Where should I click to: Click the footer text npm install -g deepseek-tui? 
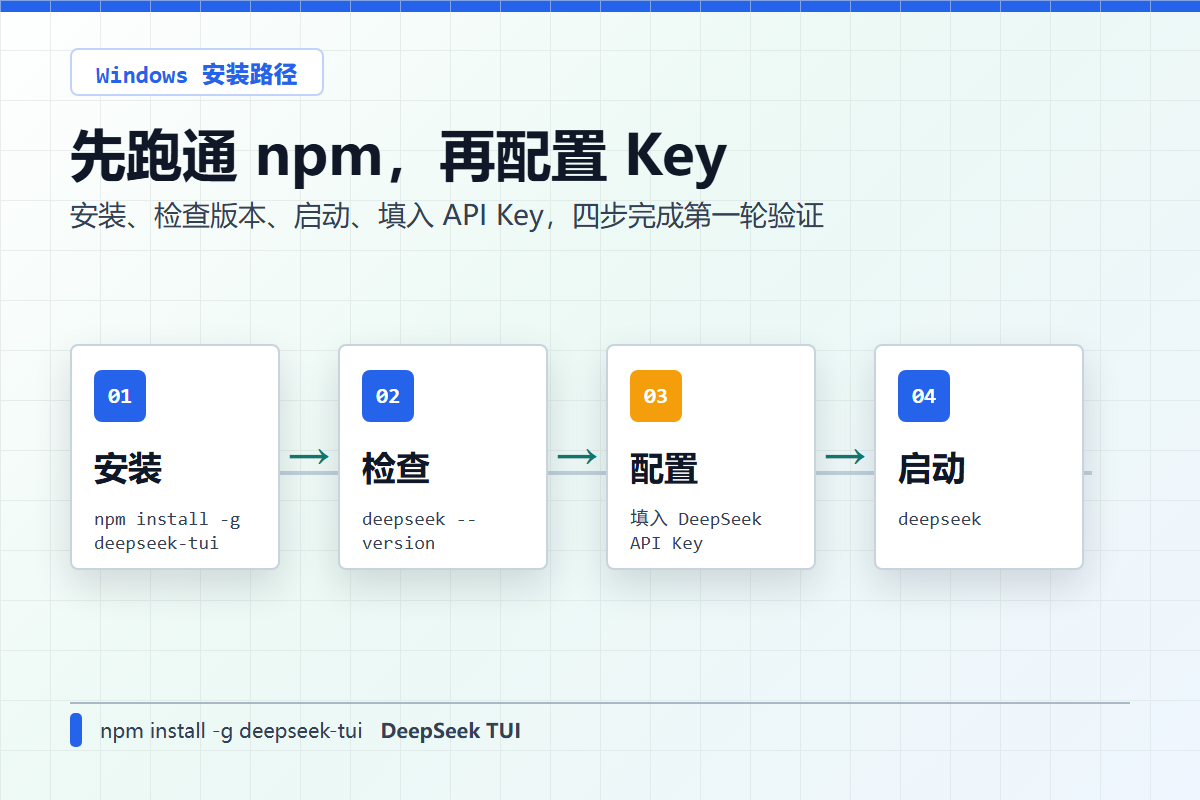coord(231,731)
